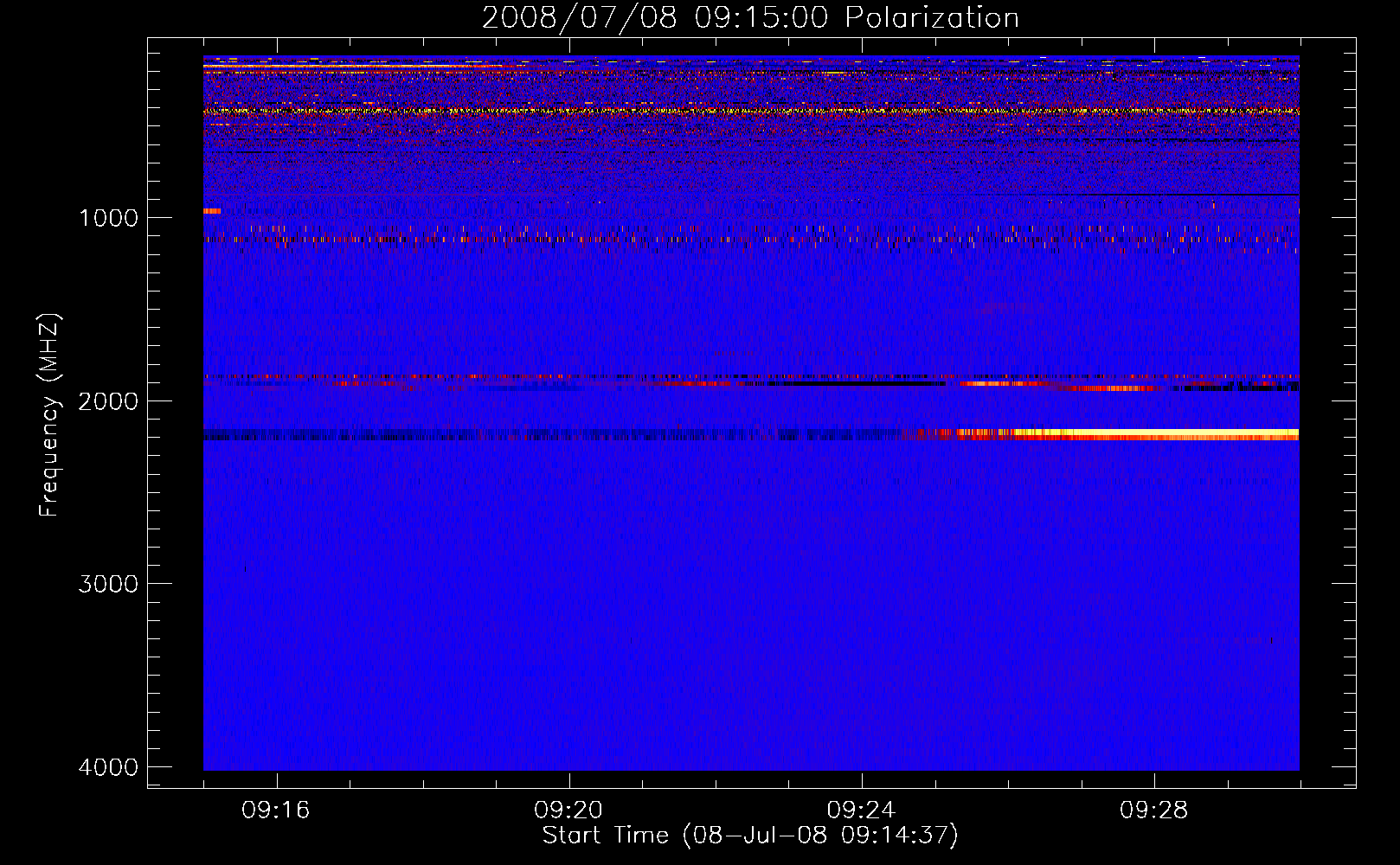
Task: Click the 09:28 time tick label
Action: 1153,811
